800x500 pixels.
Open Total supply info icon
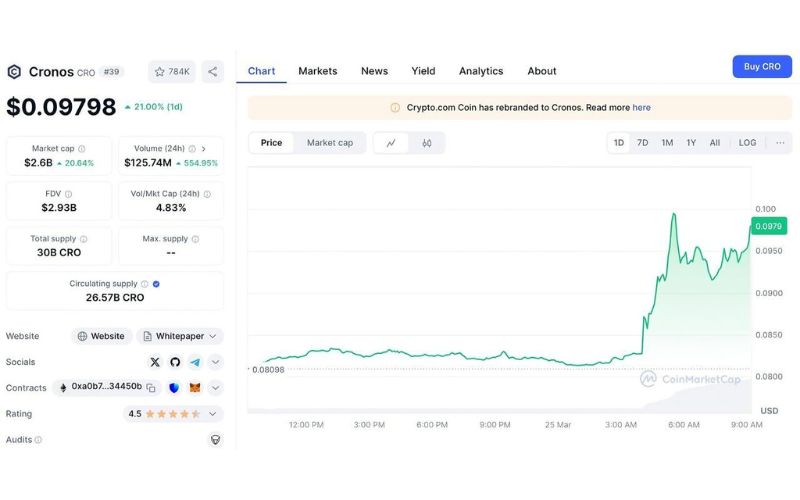[x=84, y=239]
